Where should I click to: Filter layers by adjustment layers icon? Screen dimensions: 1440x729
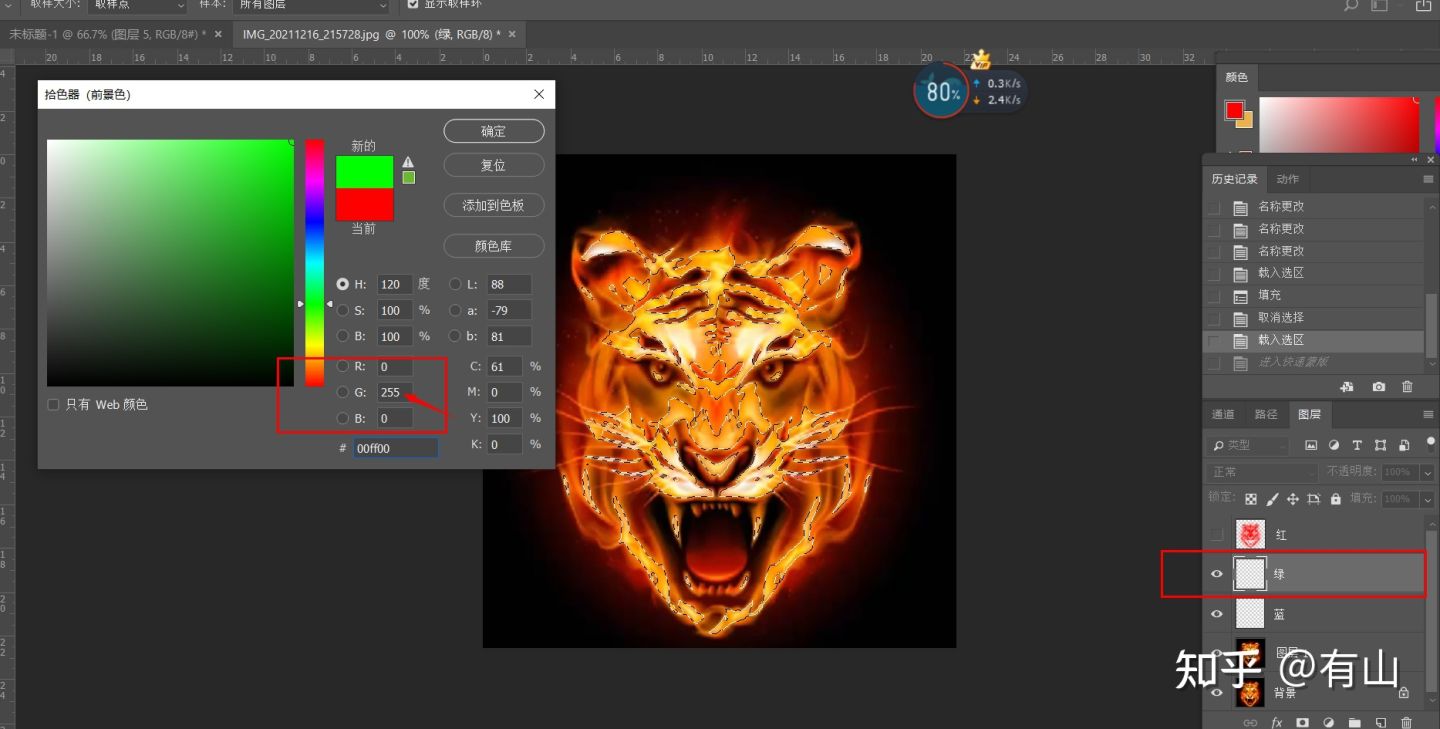point(1334,445)
